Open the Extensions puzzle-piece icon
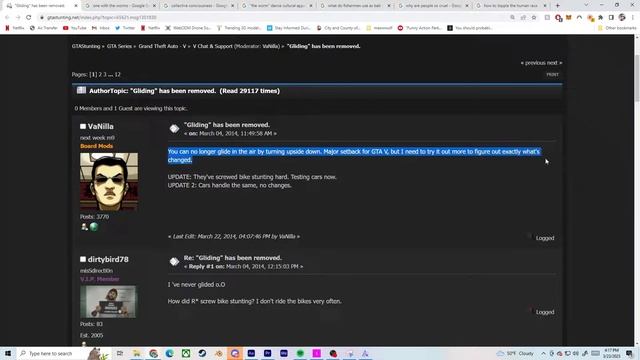The image size is (640, 360). (600, 18)
